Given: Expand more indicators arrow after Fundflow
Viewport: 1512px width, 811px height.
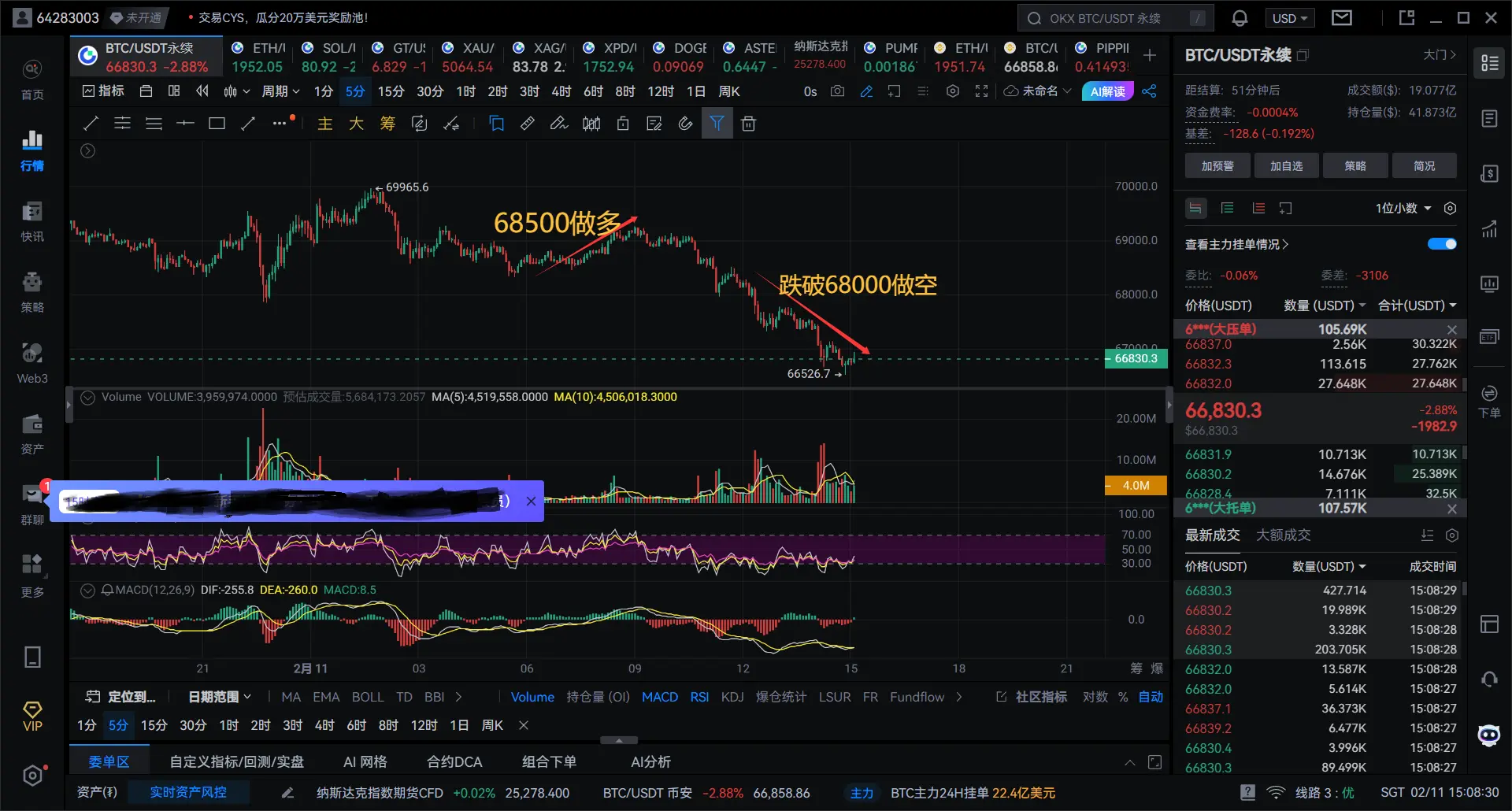Looking at the screenshot, I should (x=959, y=697).
